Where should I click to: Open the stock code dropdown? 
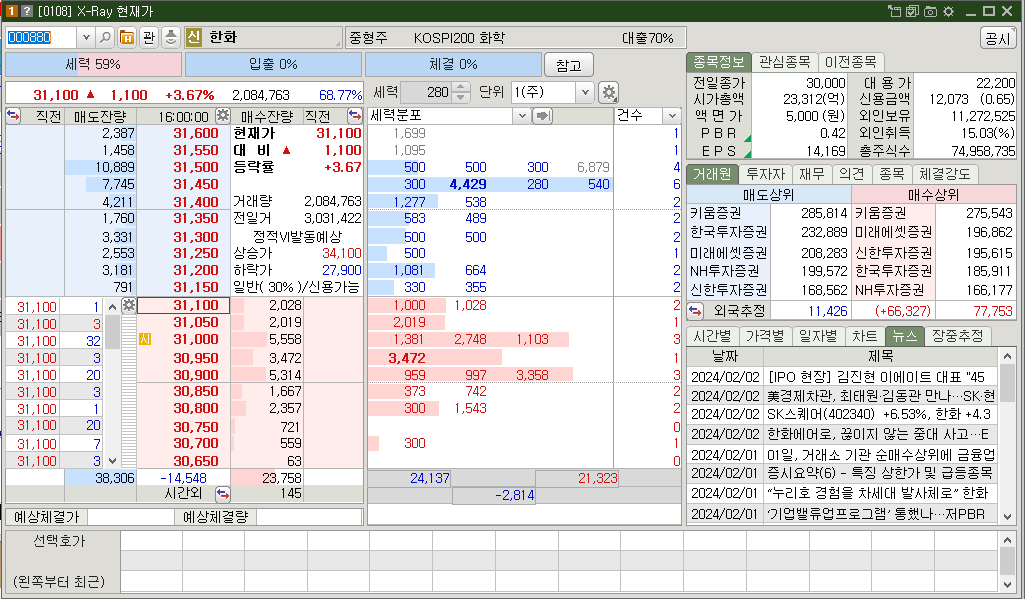(85, 38)
